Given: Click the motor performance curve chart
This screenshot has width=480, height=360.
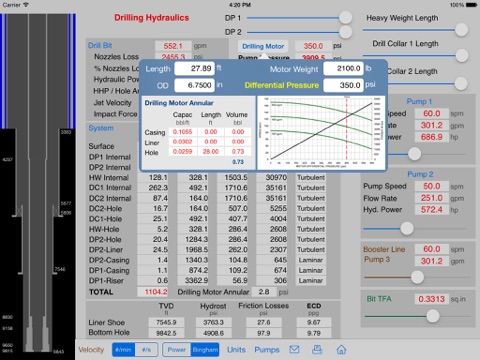Looking at the screenshot, I should [x=321, y=133].
